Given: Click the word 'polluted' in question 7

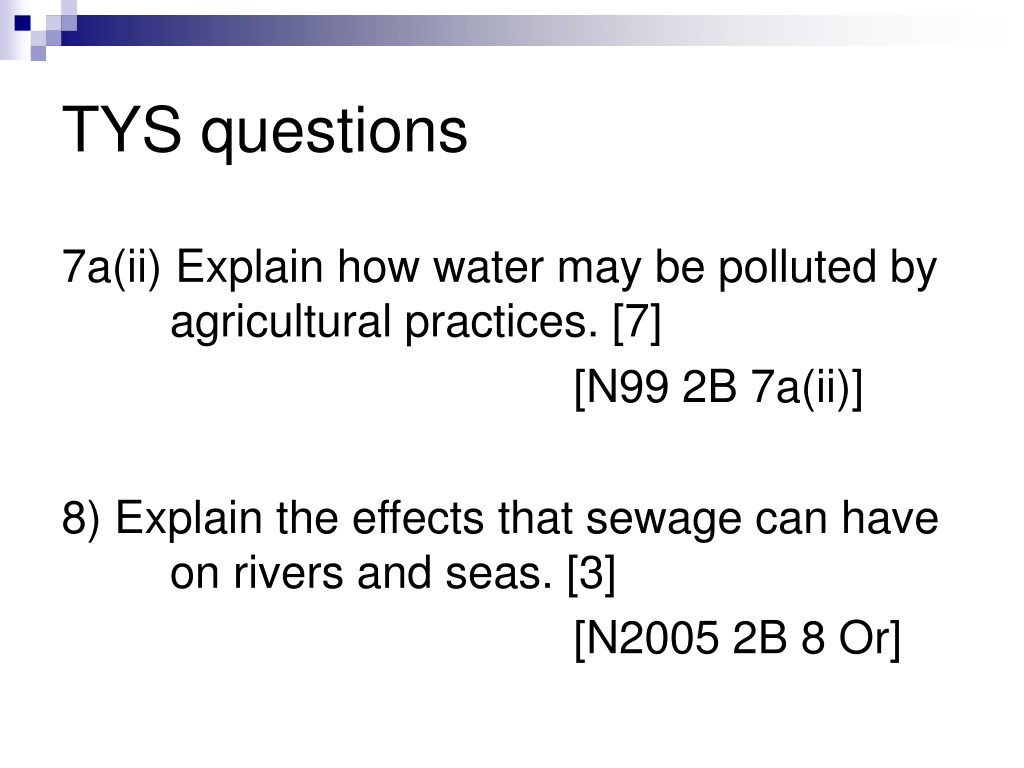Looking at the screenshot, I should [x=797, y=268].
